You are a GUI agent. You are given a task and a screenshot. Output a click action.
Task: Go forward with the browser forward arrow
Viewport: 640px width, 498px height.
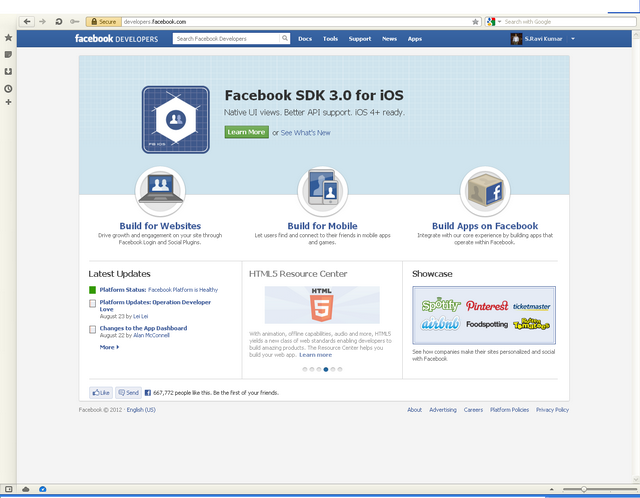click(43, 22)
